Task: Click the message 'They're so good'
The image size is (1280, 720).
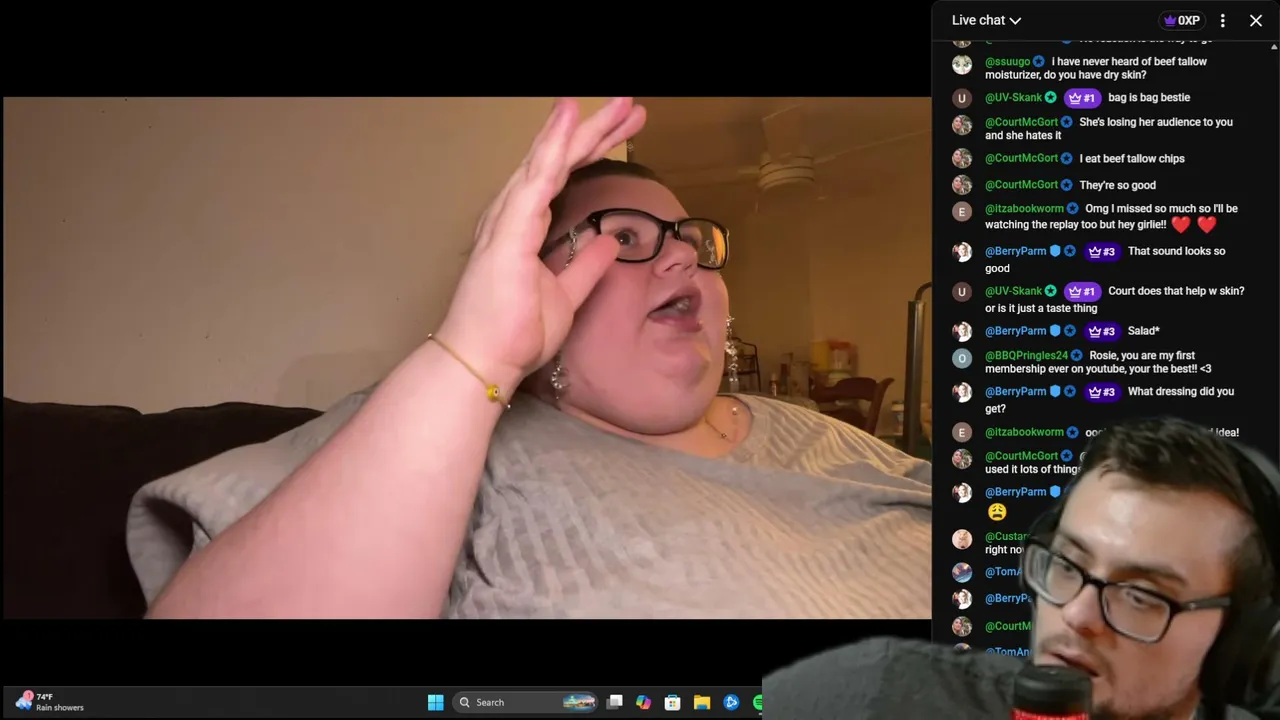Action: pos(1117,185)
